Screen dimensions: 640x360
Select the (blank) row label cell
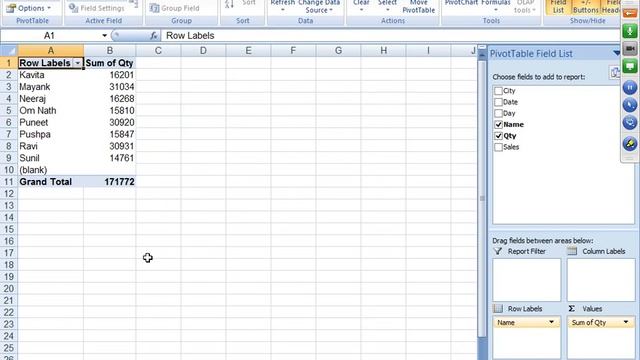coord(51,170)
